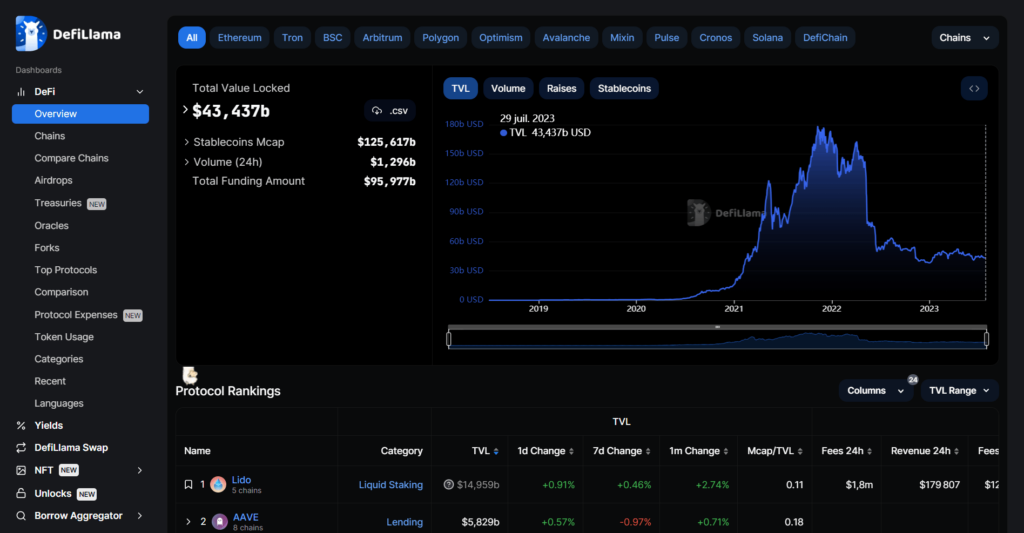Filter by Arbitrum chain

pos(382,38)
